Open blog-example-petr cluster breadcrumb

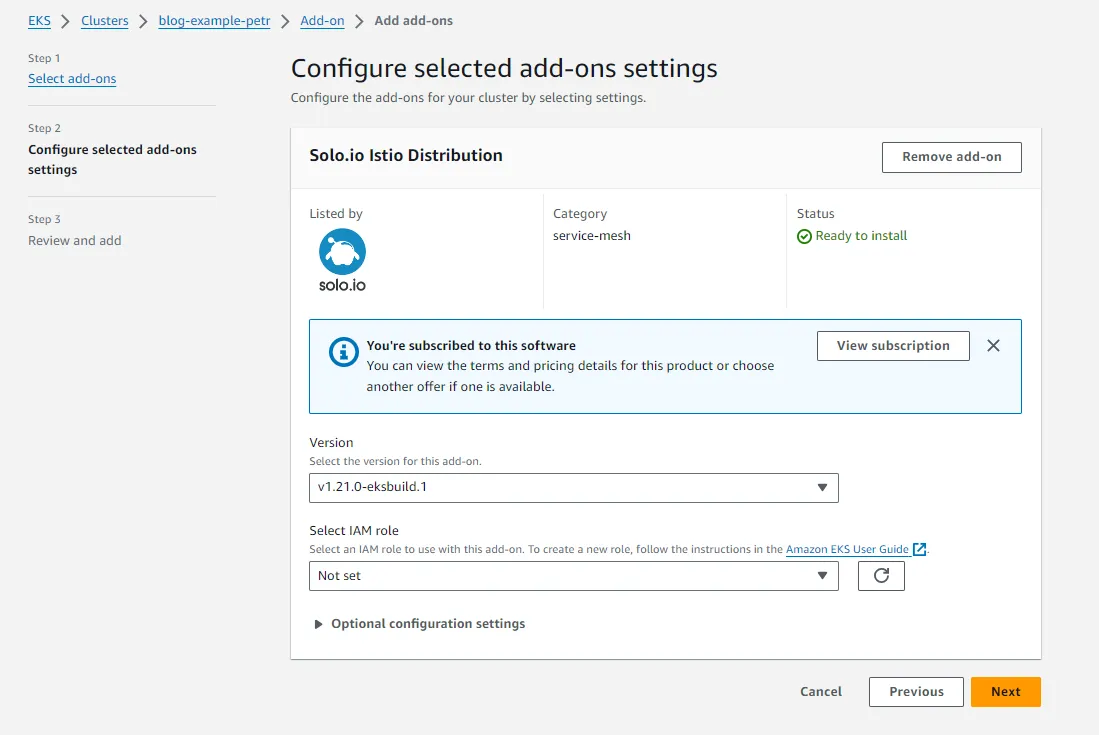(x=214, y=21)
